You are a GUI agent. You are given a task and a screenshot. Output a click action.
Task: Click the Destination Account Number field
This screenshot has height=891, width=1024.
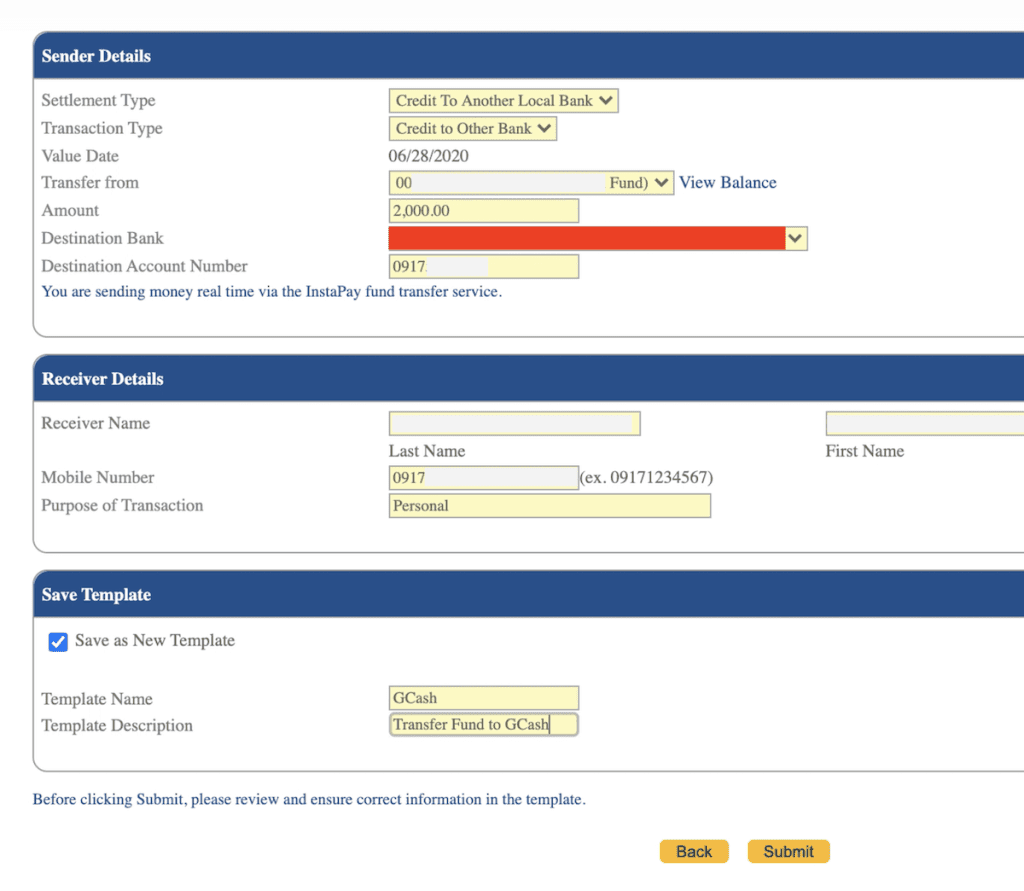483,267
